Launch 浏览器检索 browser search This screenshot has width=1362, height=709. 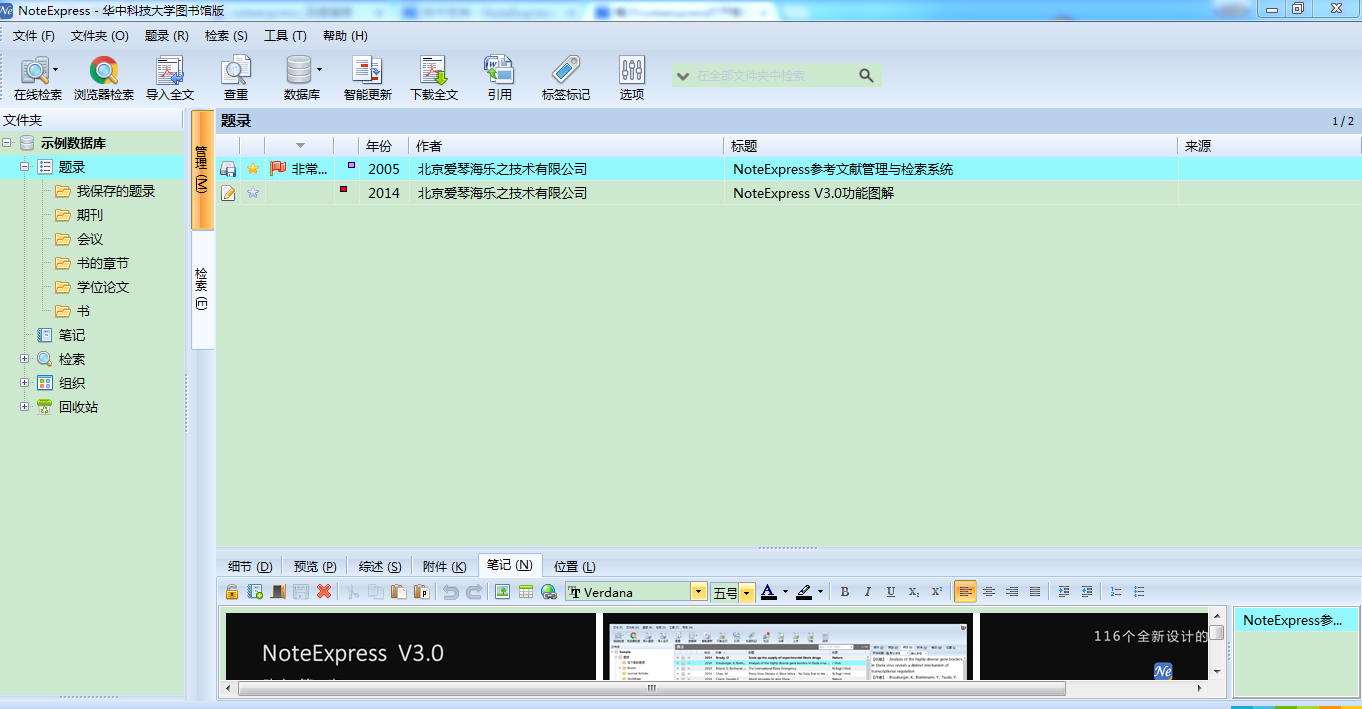(104, 78)
